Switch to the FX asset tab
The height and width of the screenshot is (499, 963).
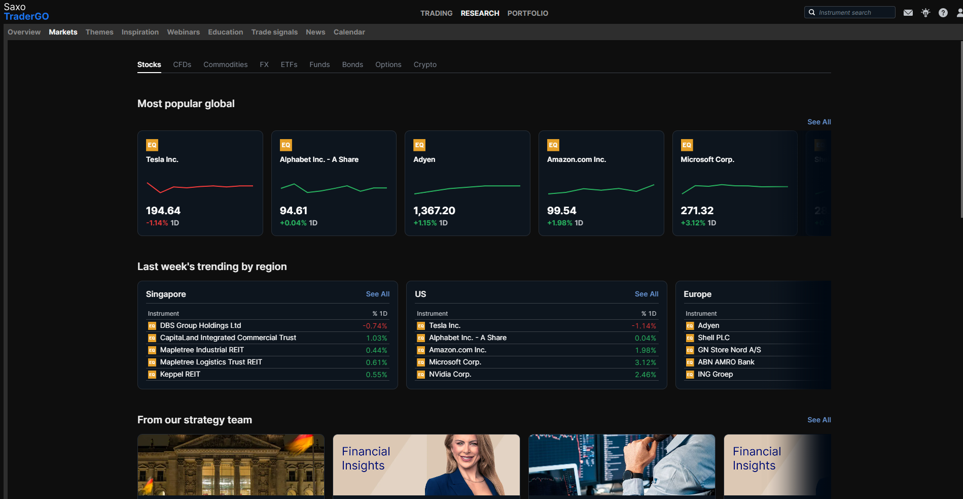(x=264, y=65)
